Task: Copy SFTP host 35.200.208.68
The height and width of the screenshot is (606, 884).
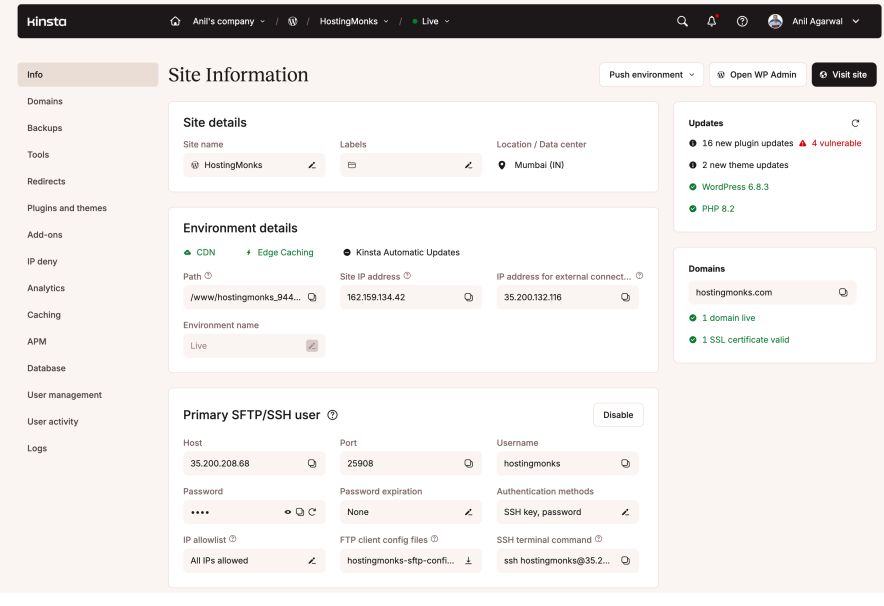Action: [x=312, y=463]
